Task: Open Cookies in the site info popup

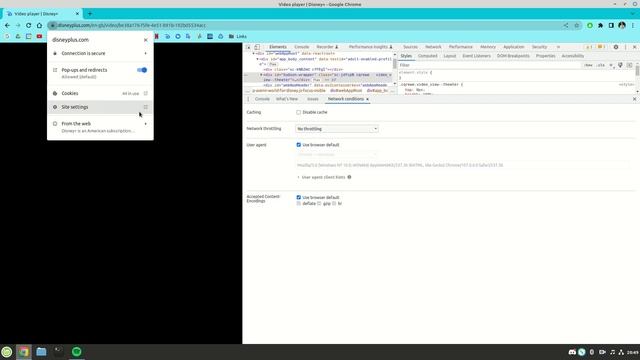Action: tap(100, 93)
